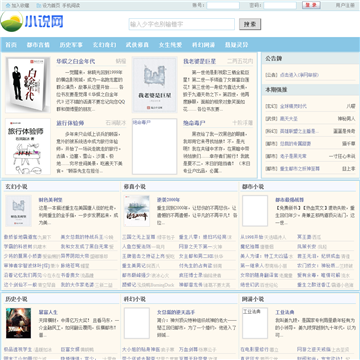Click the cover thumbnail under 玄幻小说
The width and height of the screenshot is (360, 360).
tap(18, 211)
